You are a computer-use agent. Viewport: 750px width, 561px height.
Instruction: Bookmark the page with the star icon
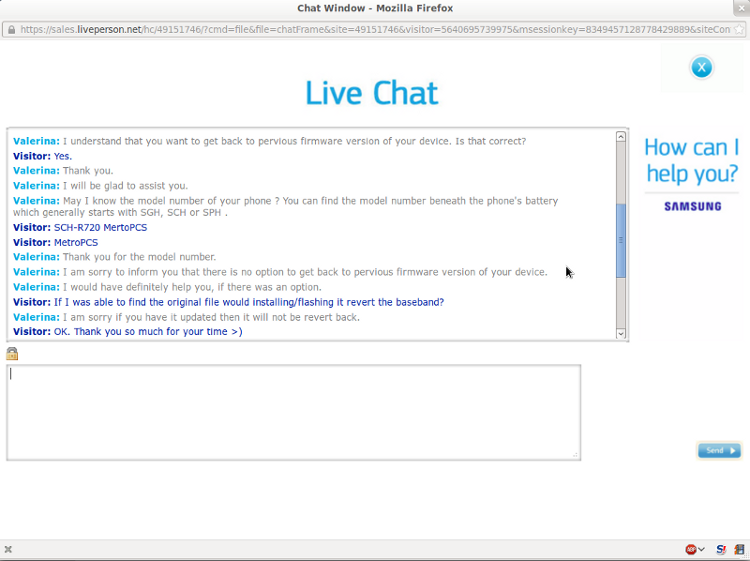tap(739, 30)
